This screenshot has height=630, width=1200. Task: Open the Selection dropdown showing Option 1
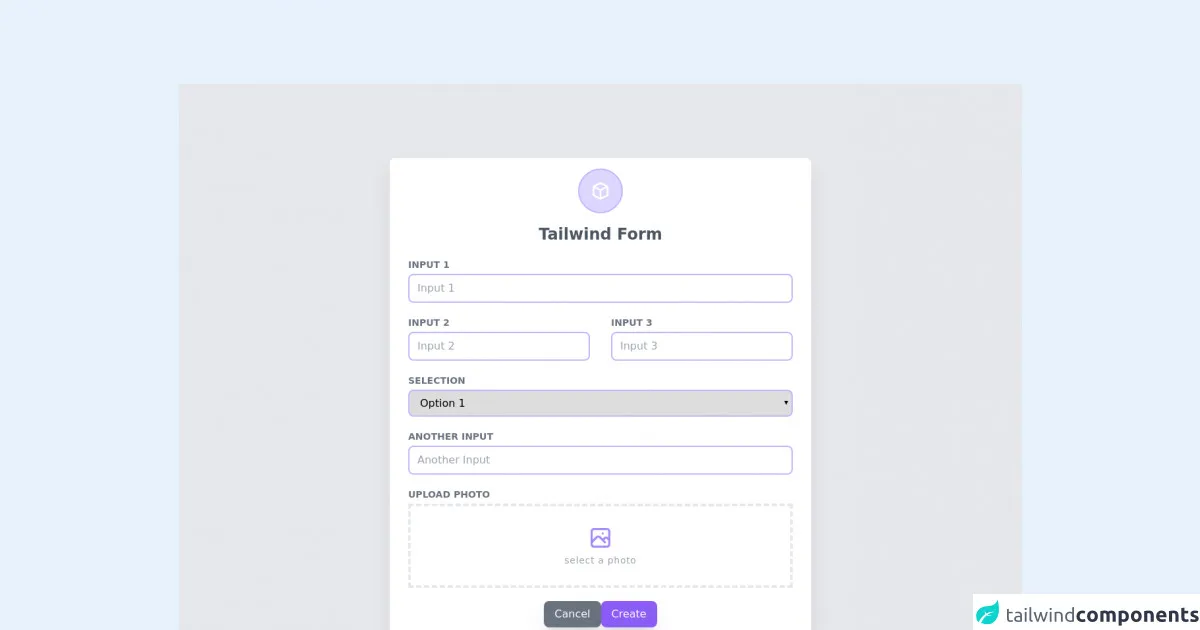pyautogui.click(x=599, y=403)
